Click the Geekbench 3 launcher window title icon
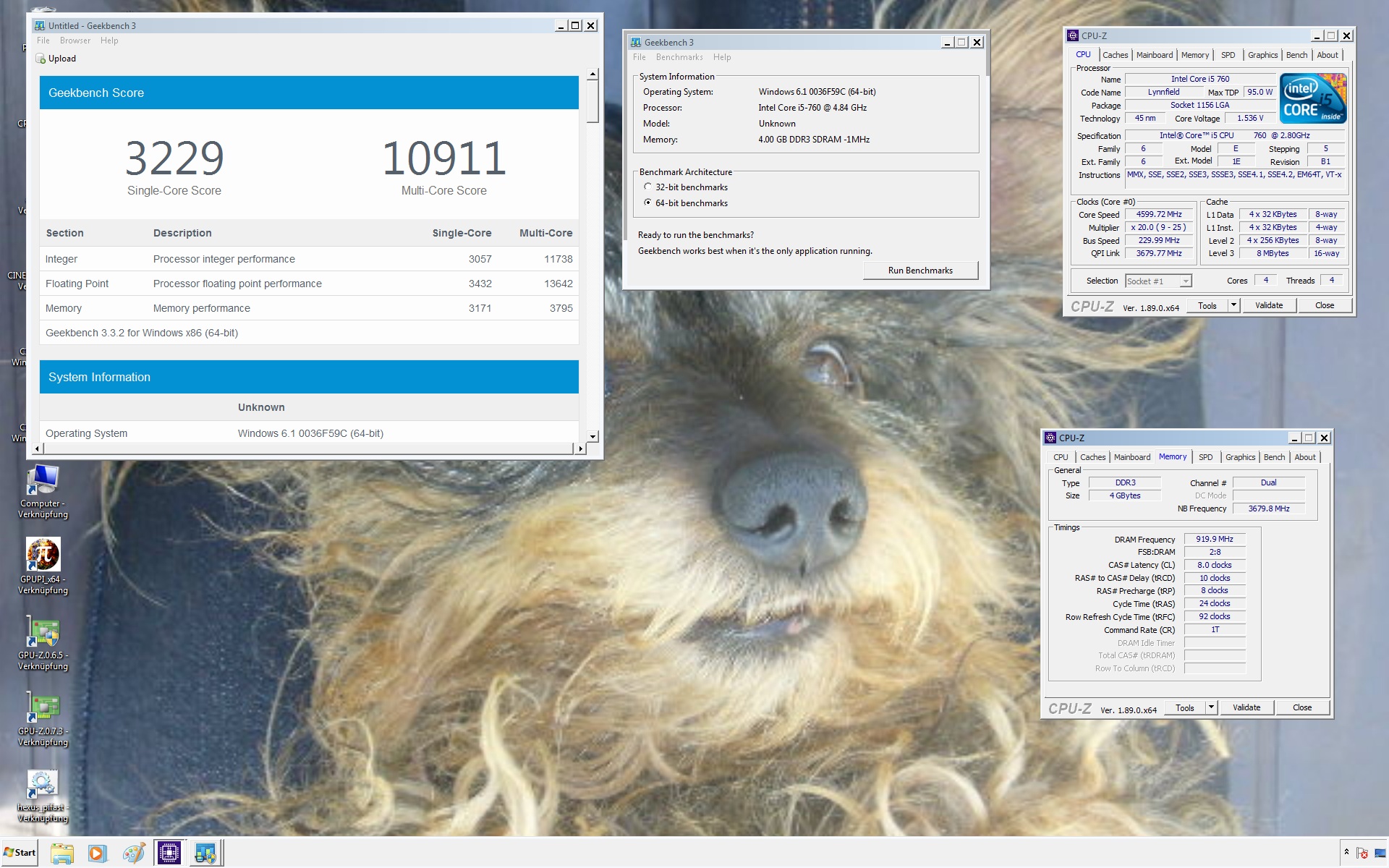The width and height of the screenshot is (1389, 868). pyautogui.click(x=636, y=42)
